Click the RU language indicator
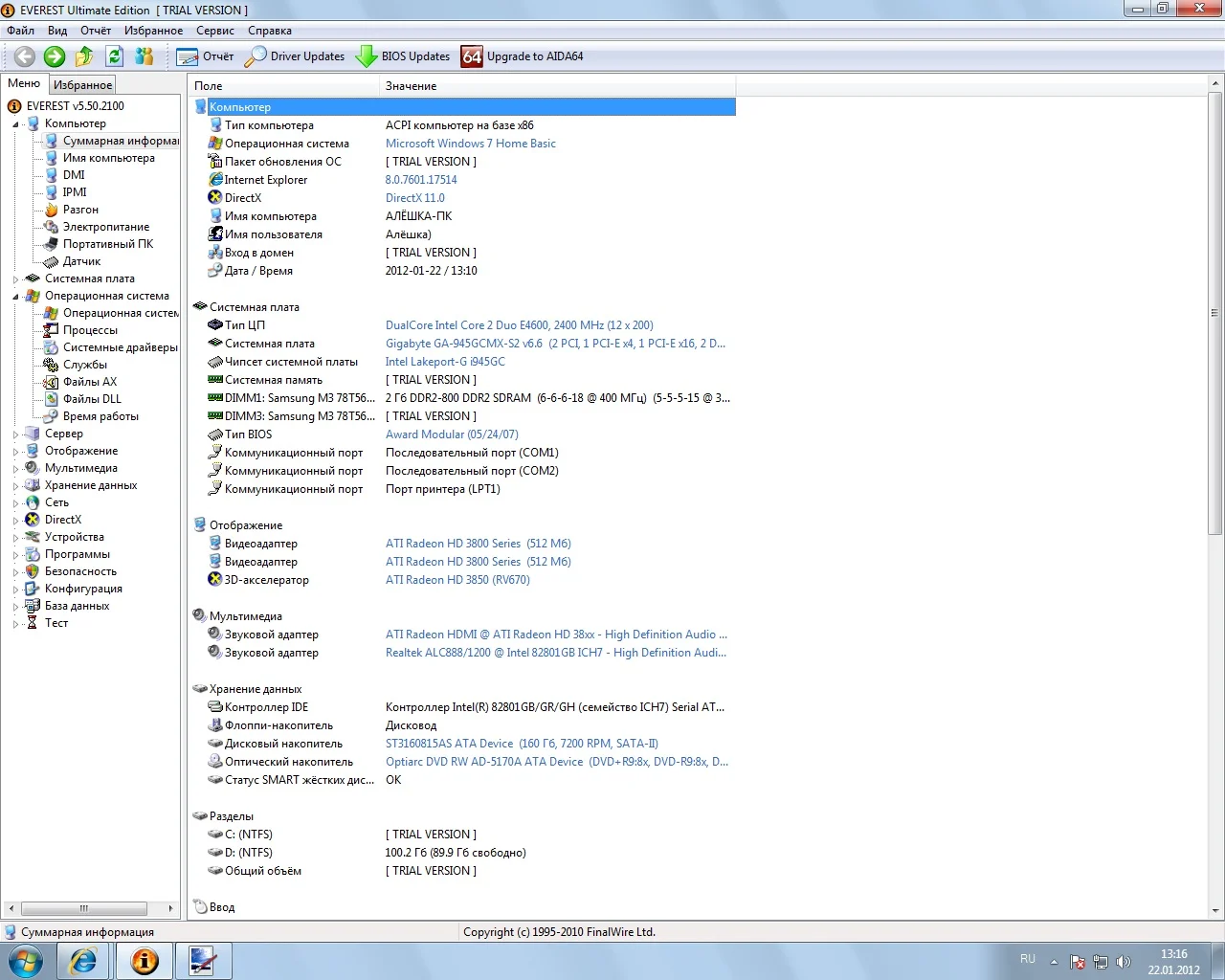Viewport: 1225px width, 980px height. (1027, 959)
